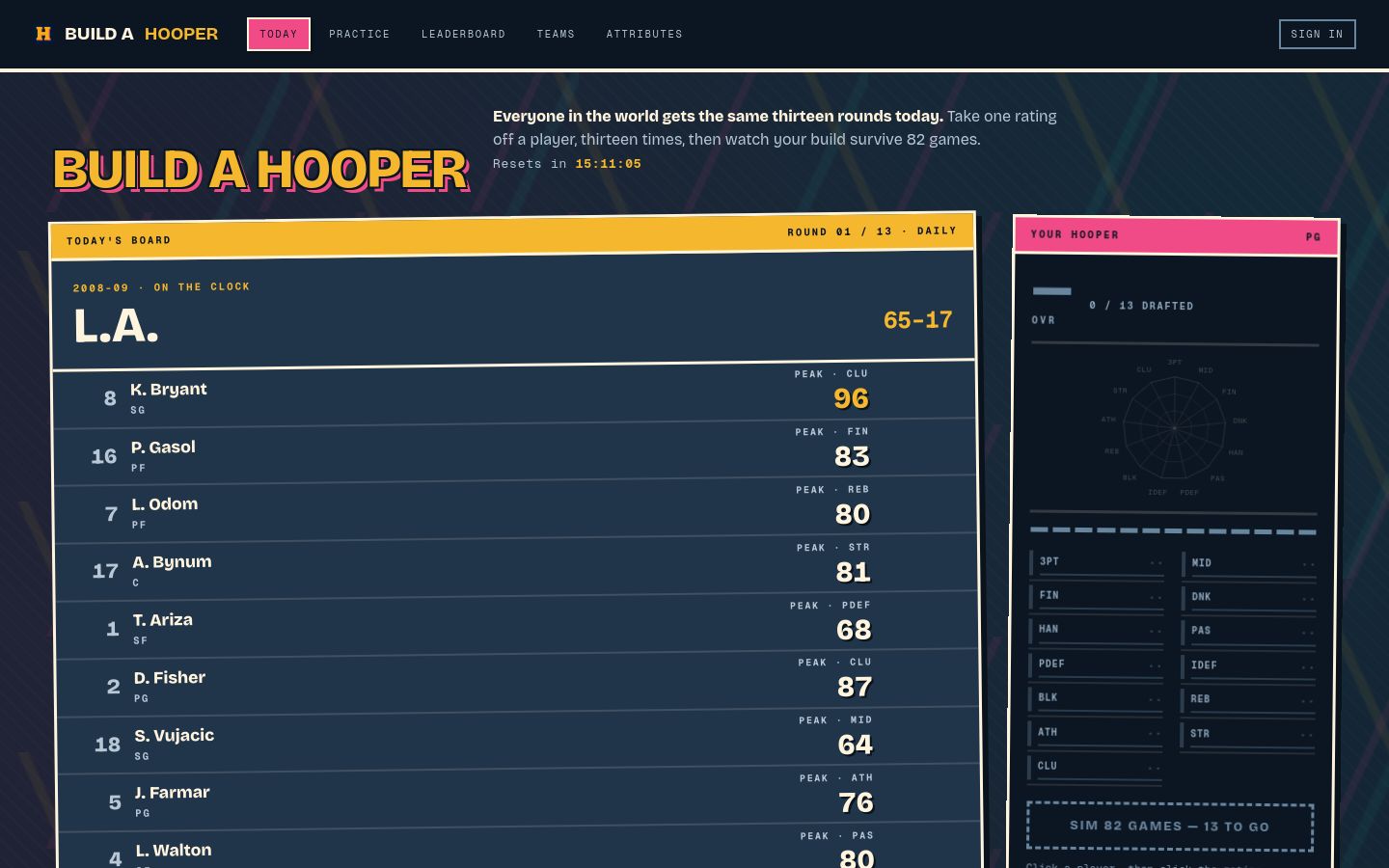Select D. Fisher player row
Image resolution: width=1389 pixels, height=868 pixels.
(518, 685)
